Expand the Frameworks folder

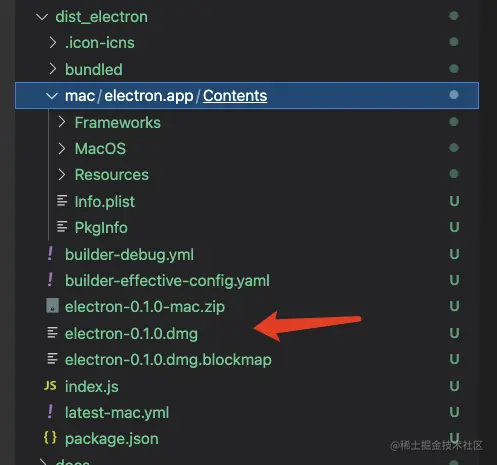tap(62, 122)
